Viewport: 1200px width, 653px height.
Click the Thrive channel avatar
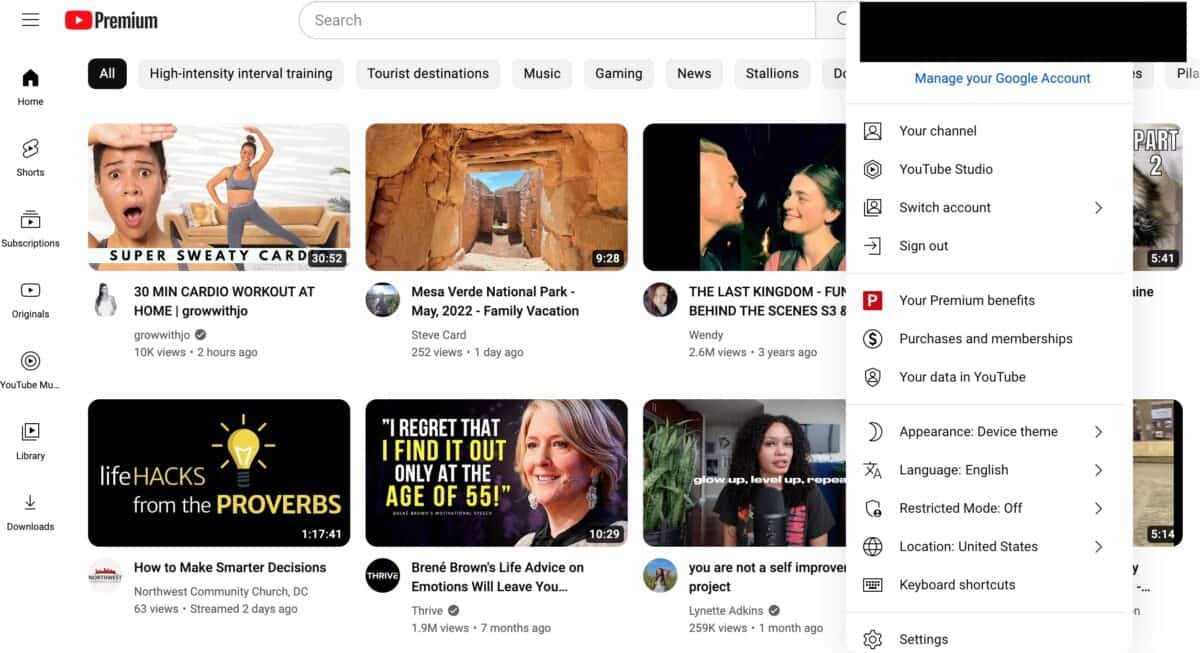click(x=382, y=576)
